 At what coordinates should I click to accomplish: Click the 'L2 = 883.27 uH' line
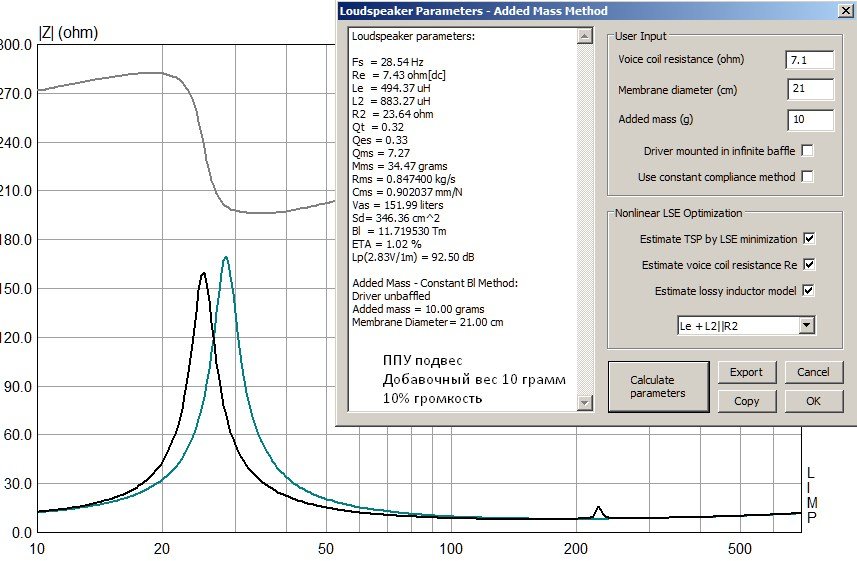(391, 101)
